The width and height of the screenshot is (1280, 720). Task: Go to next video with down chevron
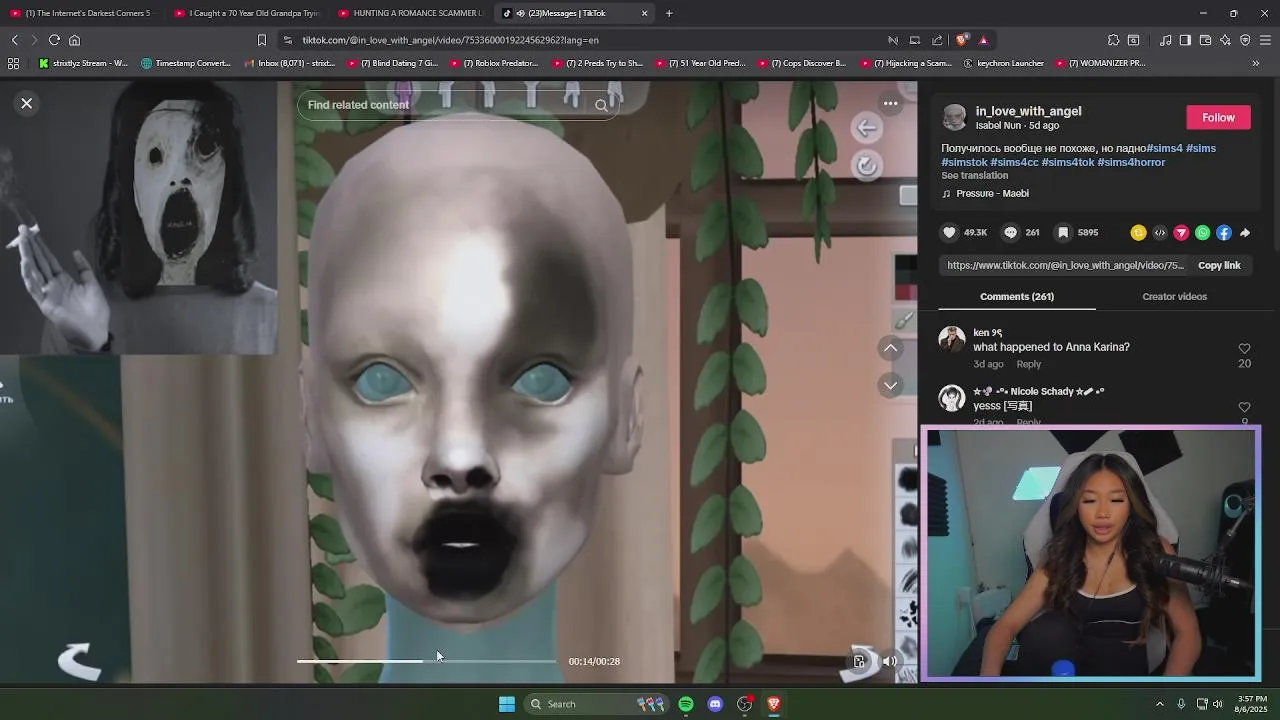point(890,385)
